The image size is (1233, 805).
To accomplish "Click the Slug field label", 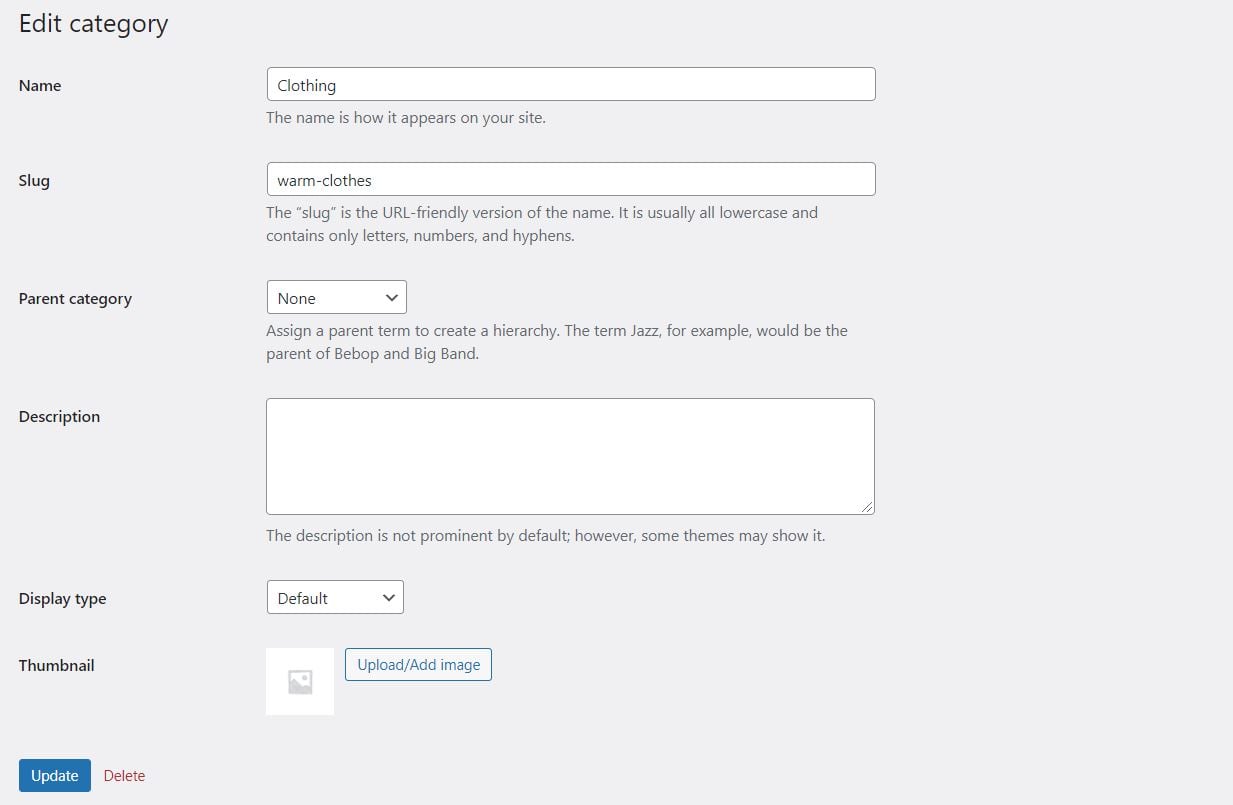I will click(34, 181).
